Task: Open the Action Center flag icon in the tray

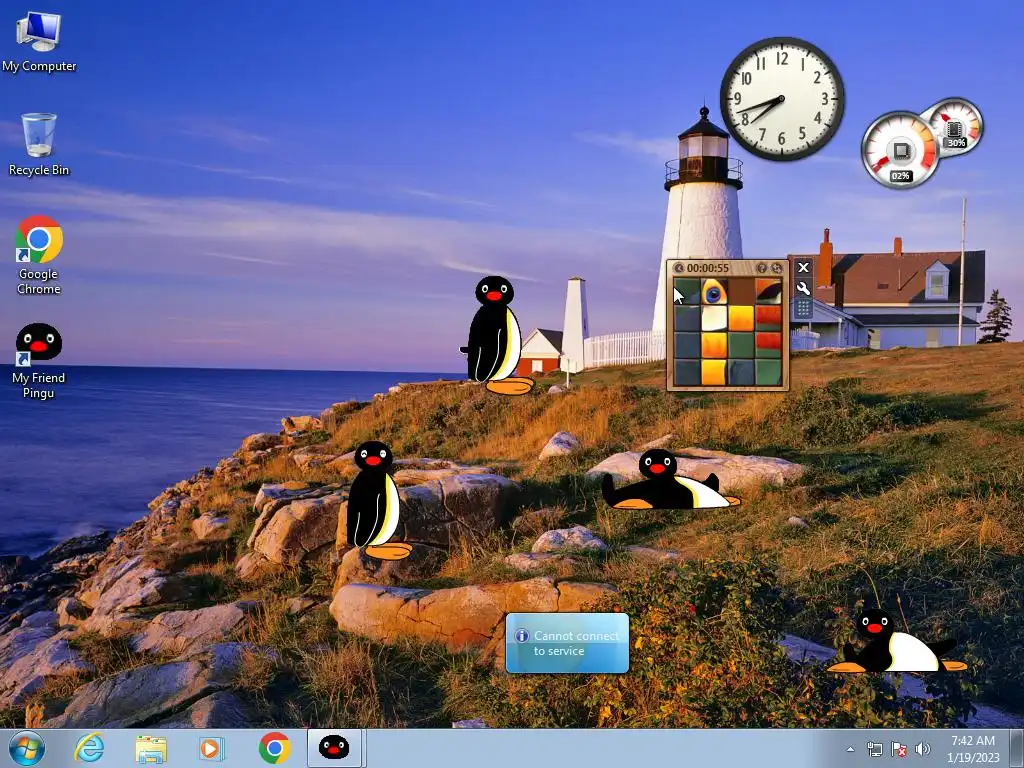Action: [x=899, y=749]
